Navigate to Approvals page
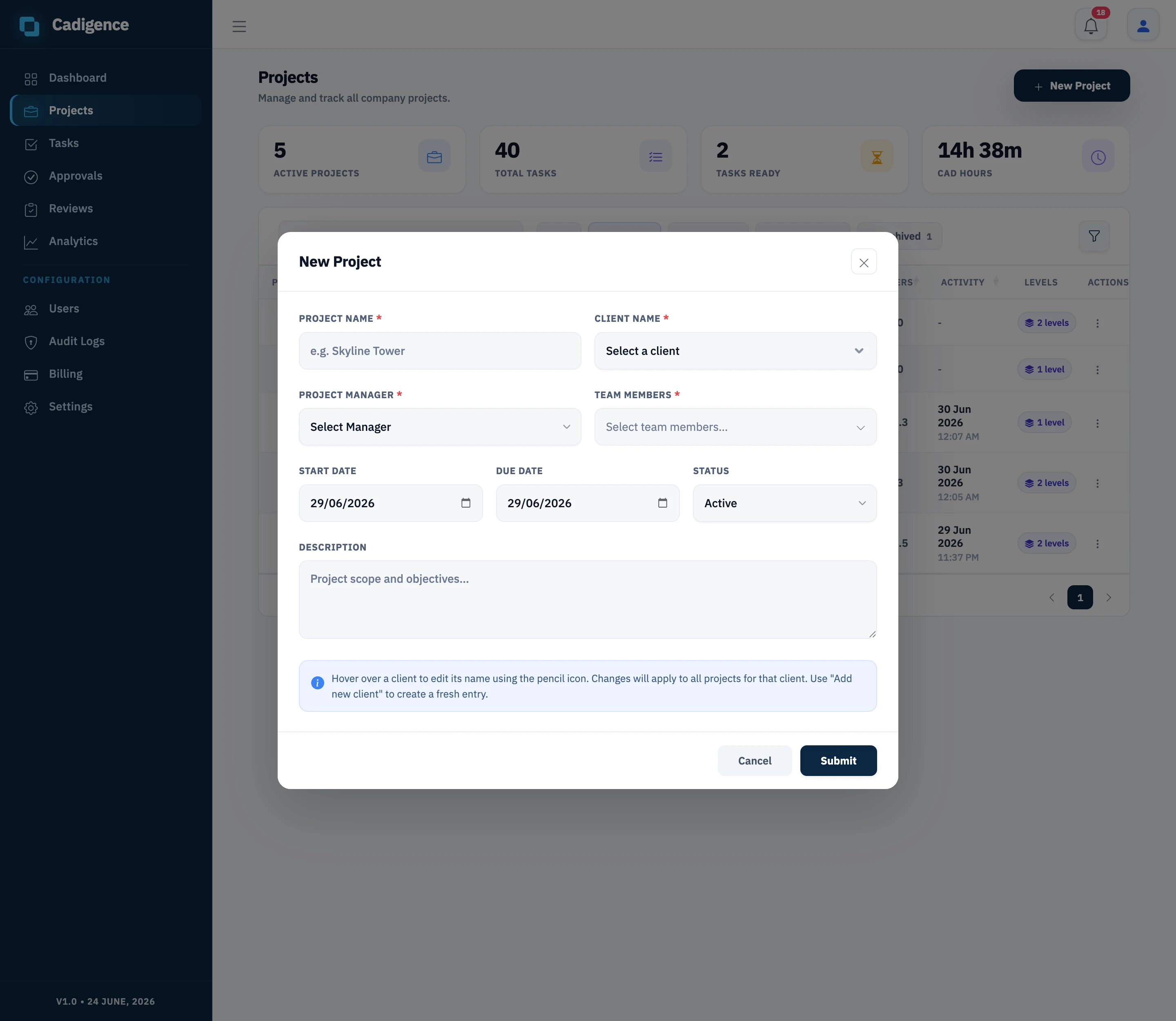1176x1021 pixels. pos(106,176)
